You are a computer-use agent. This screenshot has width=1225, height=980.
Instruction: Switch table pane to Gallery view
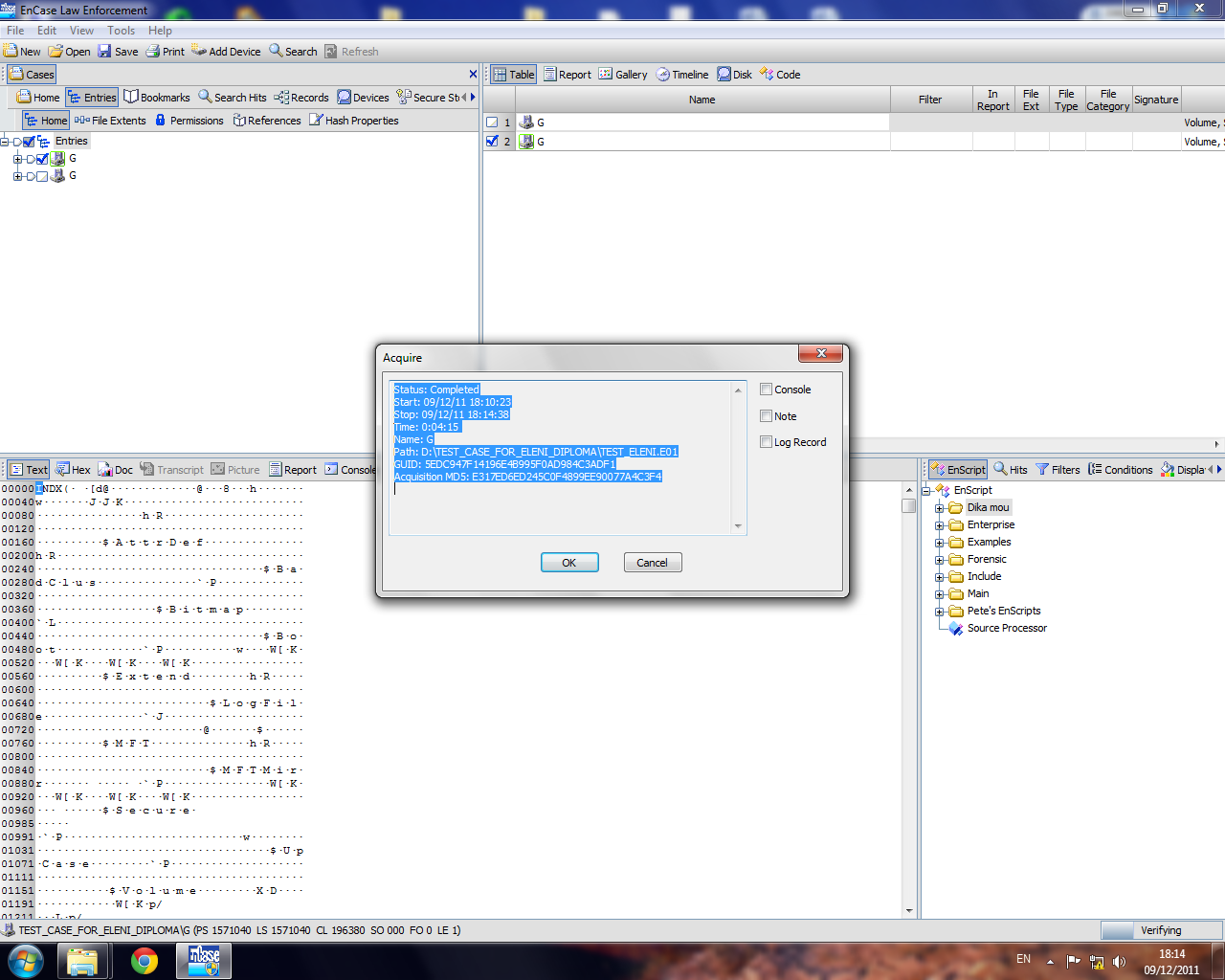pos(623,75)
